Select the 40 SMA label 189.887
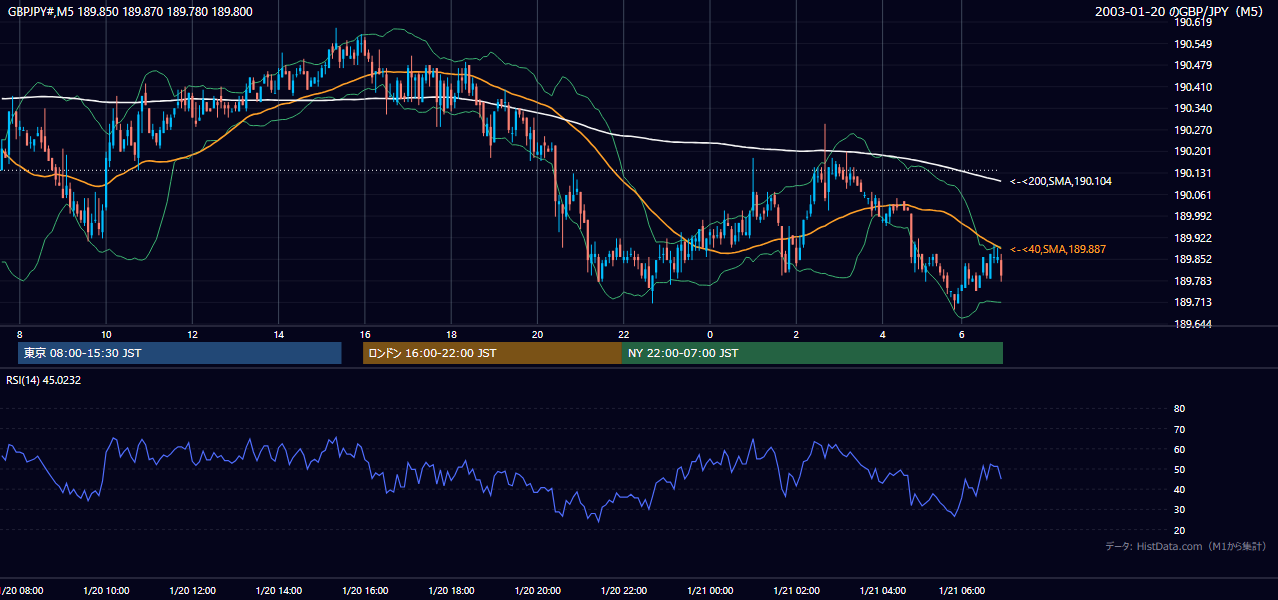 click(1058, 248)
